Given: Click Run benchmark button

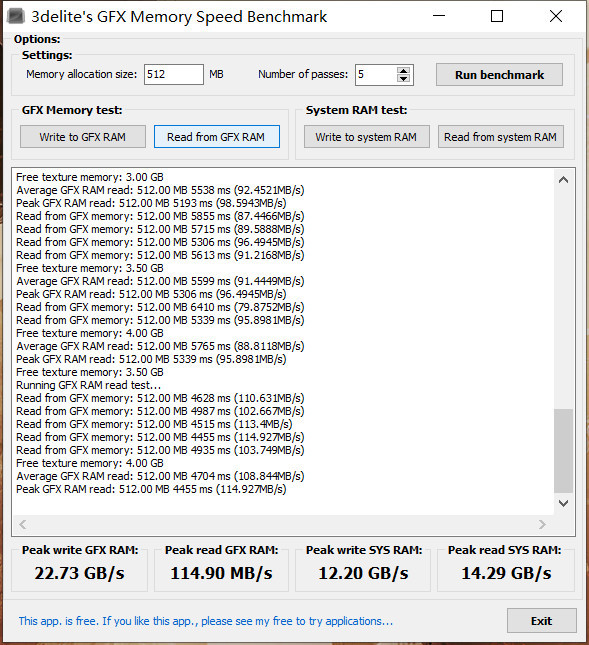Looking at the screenshot, I should pos(499,75).
